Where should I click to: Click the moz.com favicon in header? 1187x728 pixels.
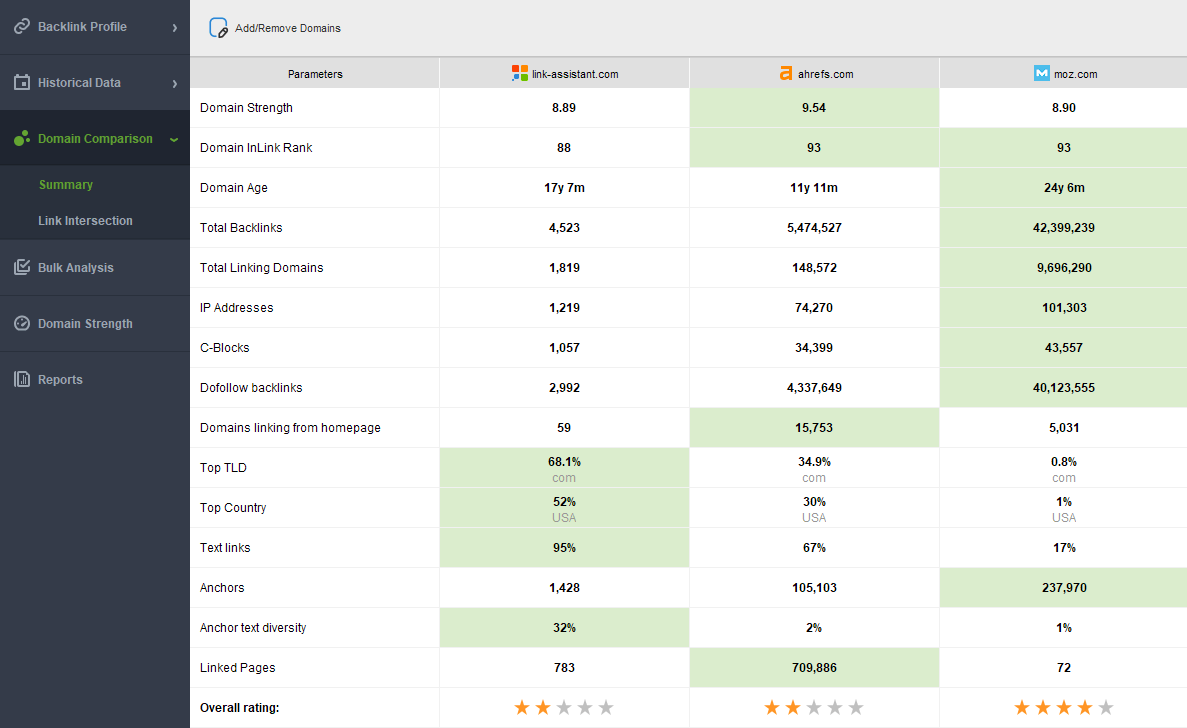click(x=1041, y=73)
